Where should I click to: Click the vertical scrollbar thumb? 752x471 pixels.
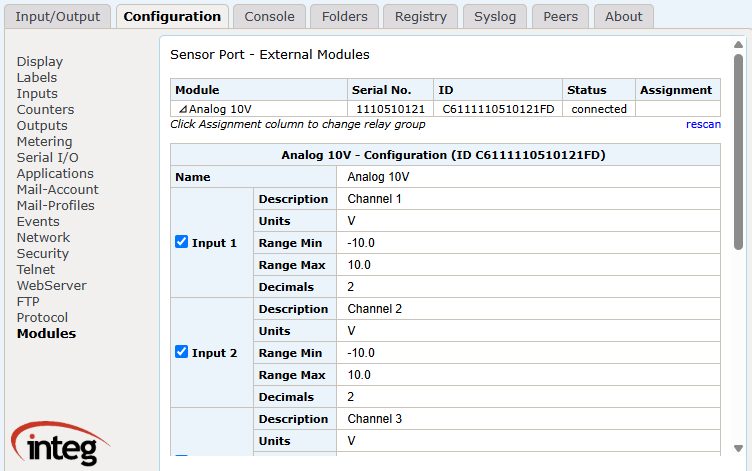(x=738, y=152)
